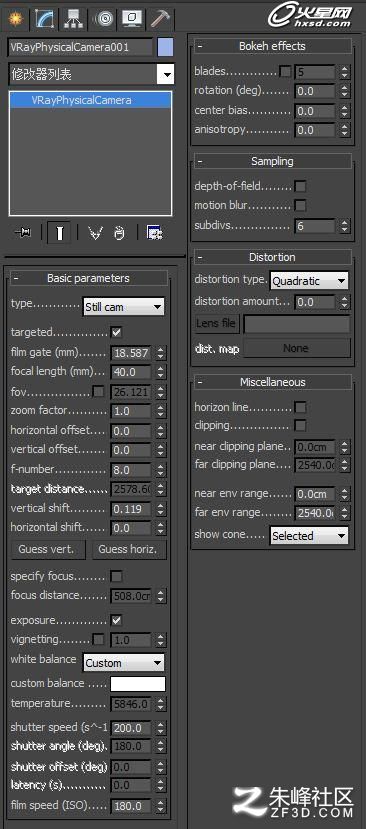Open distortion type Quadratic dropdown
The height and width of the screenshot is (829, 366).
click(x=309, y=281)
